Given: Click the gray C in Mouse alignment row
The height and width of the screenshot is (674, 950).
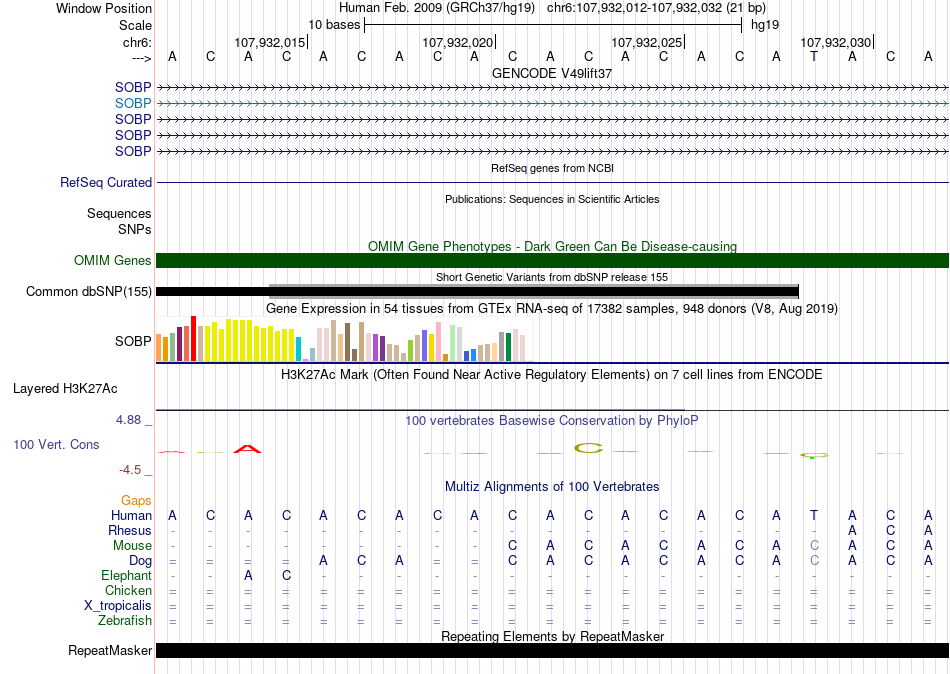Looking at the screenshot, I should 814,546.
